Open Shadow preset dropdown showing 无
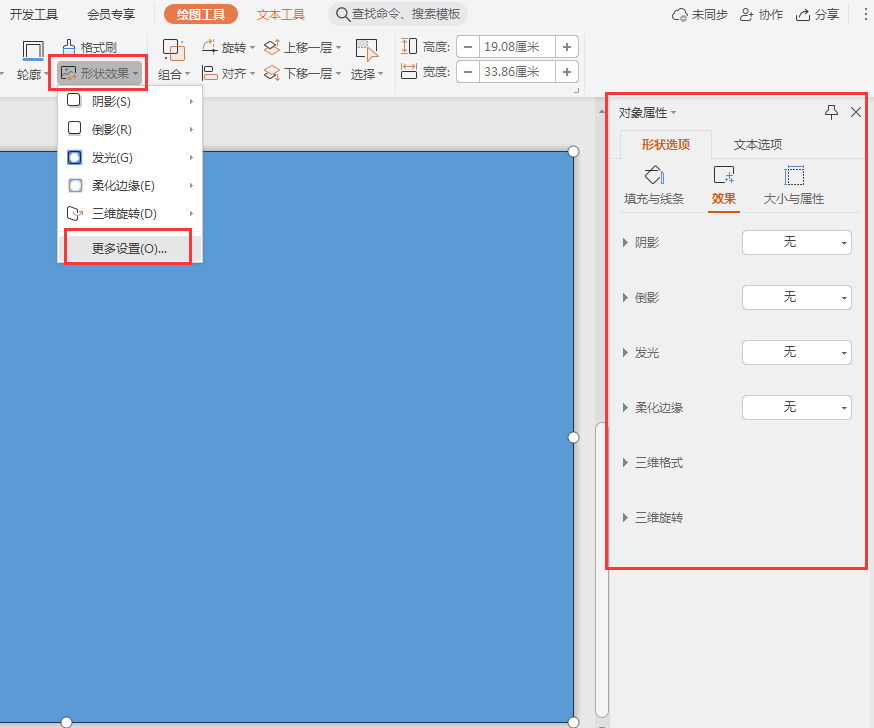 click(x=797, y=242)
